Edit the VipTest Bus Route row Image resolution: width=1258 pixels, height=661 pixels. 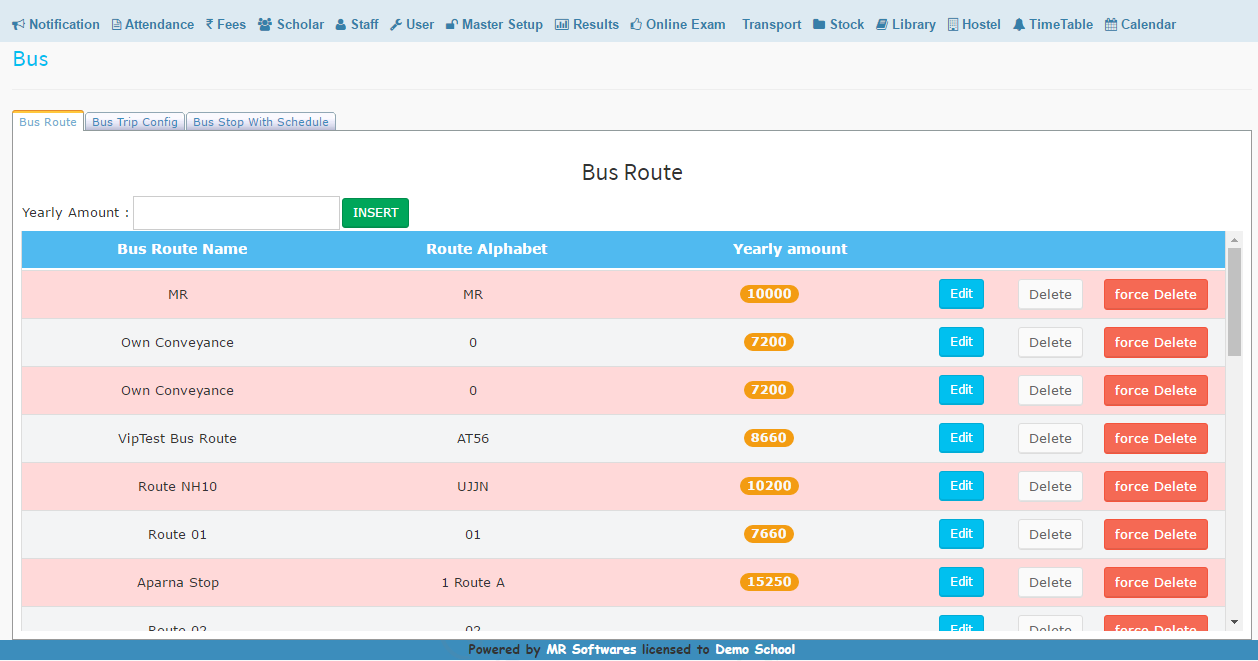tap(961, 438)
